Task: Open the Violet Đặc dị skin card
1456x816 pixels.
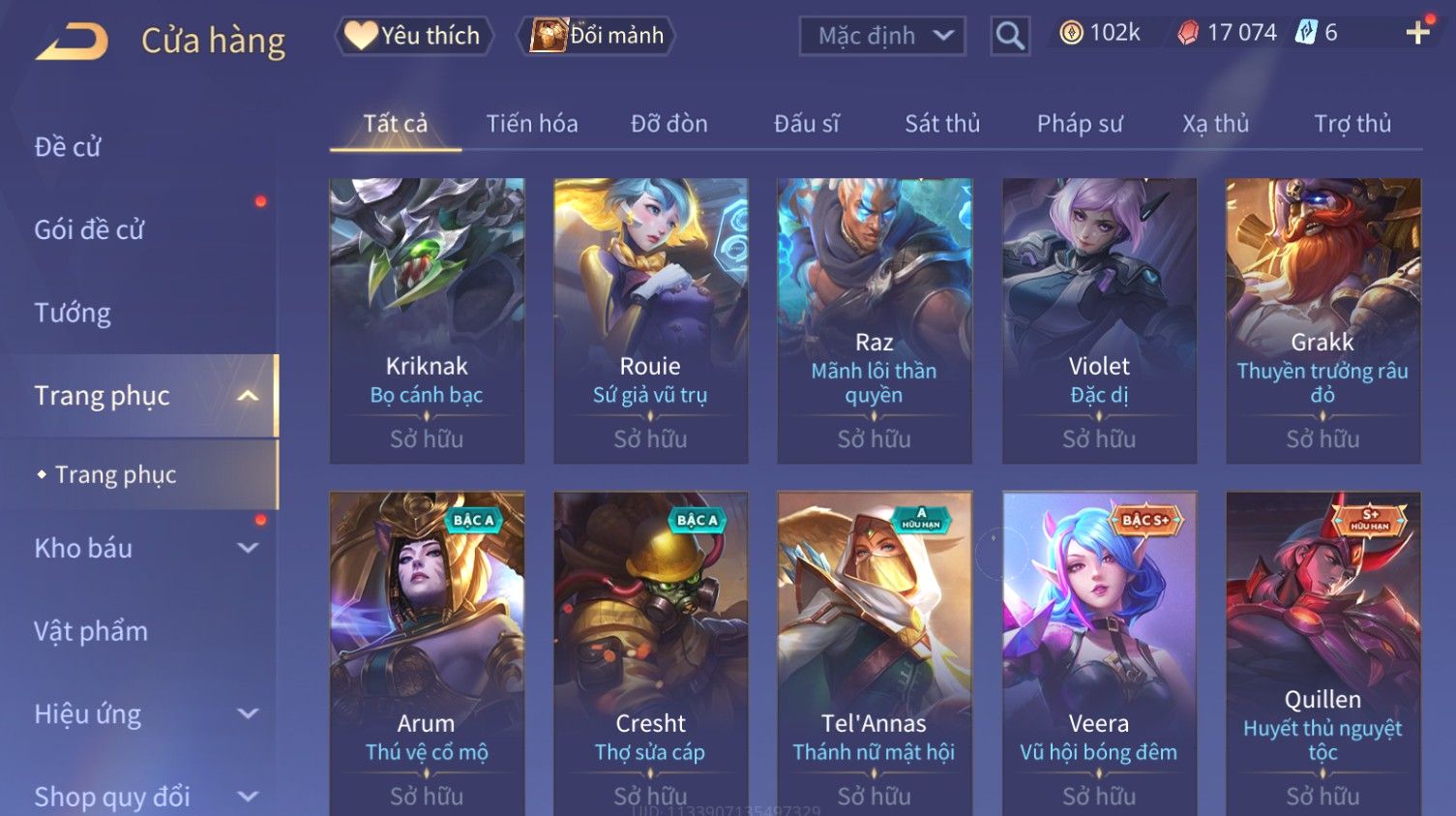Action: (x=1099, y=320)
